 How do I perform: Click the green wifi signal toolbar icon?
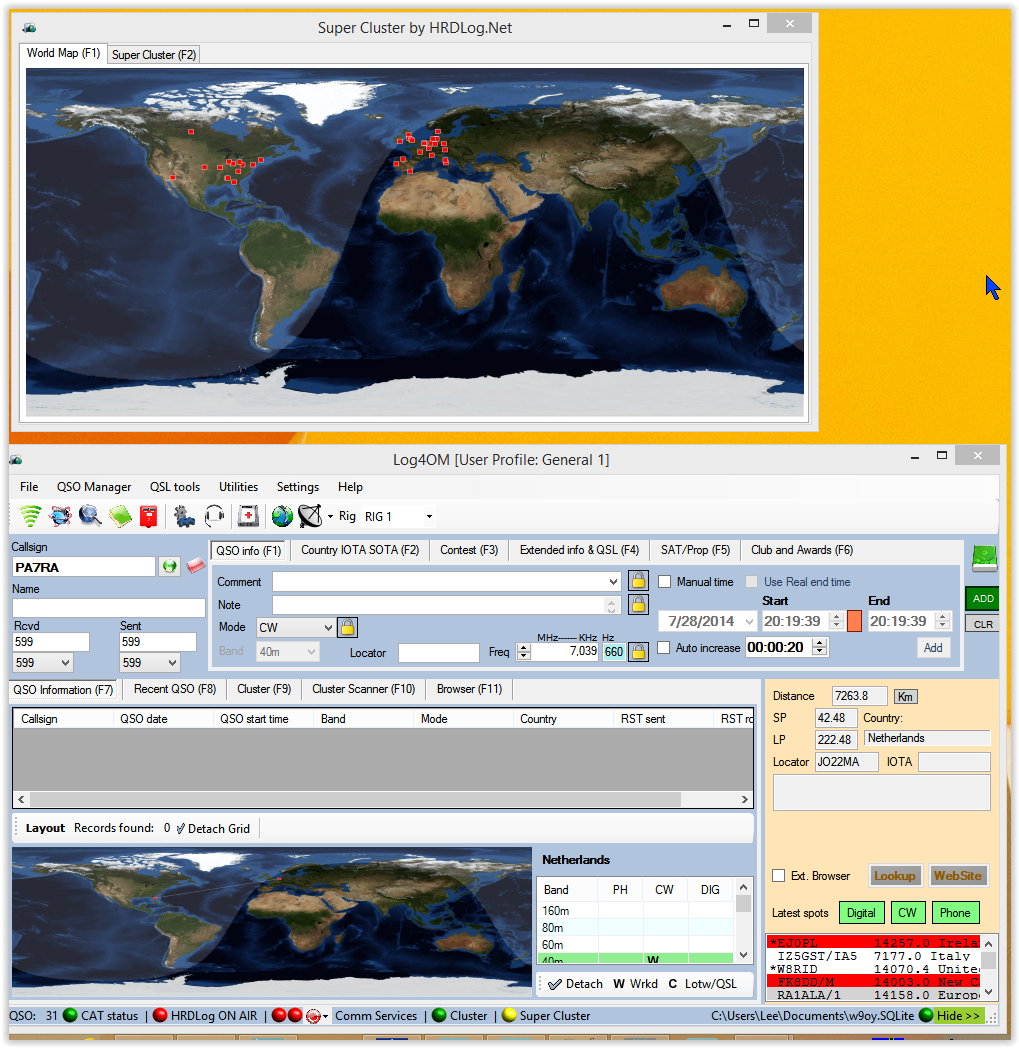[x=30, y=516]
